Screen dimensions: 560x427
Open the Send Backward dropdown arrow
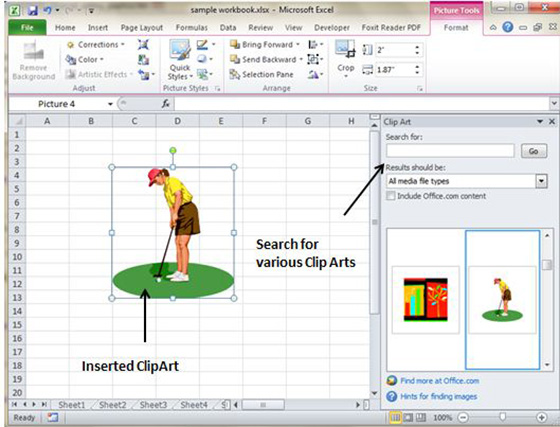301,60
